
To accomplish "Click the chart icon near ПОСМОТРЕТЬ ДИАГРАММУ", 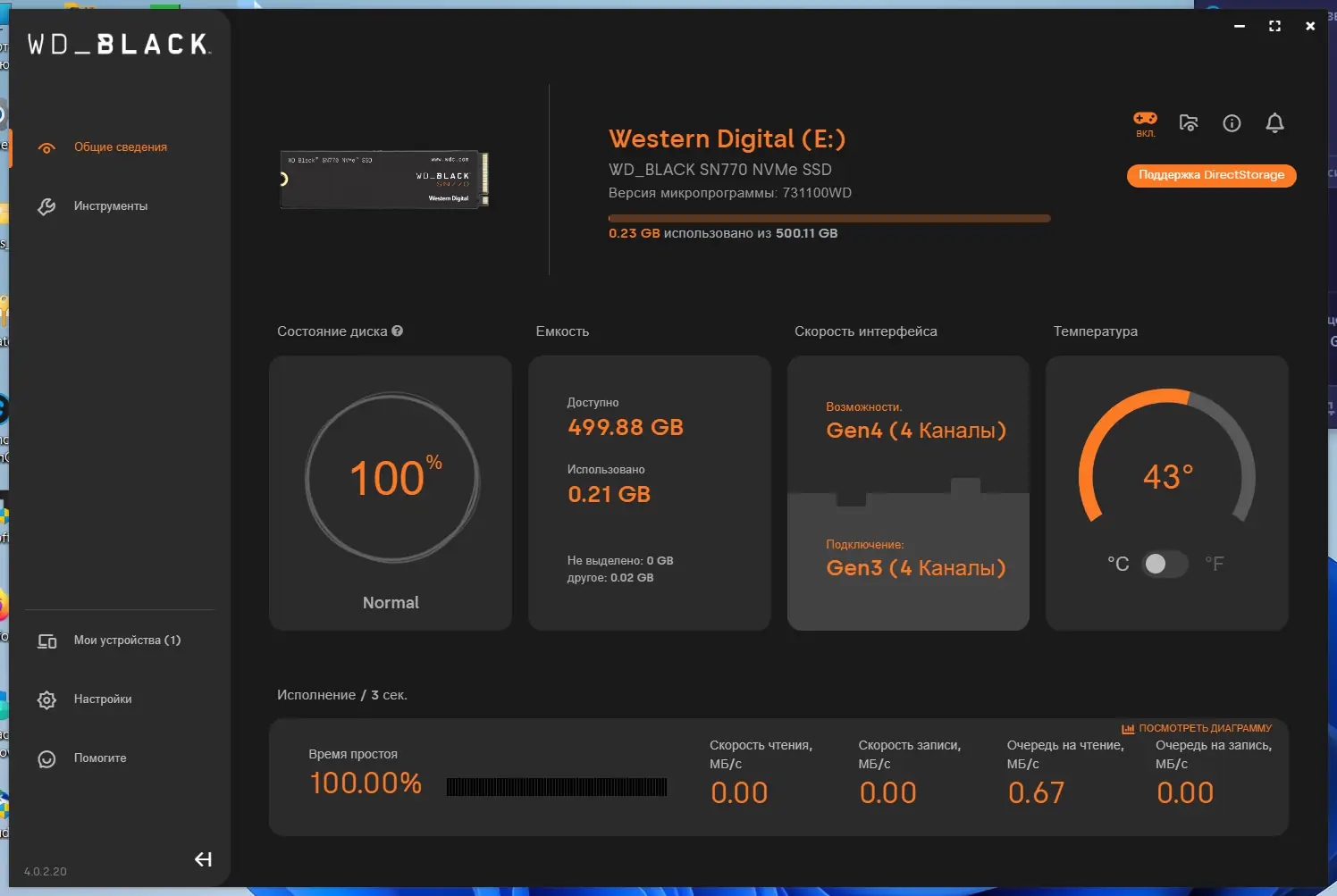I will click(1128, 727).
